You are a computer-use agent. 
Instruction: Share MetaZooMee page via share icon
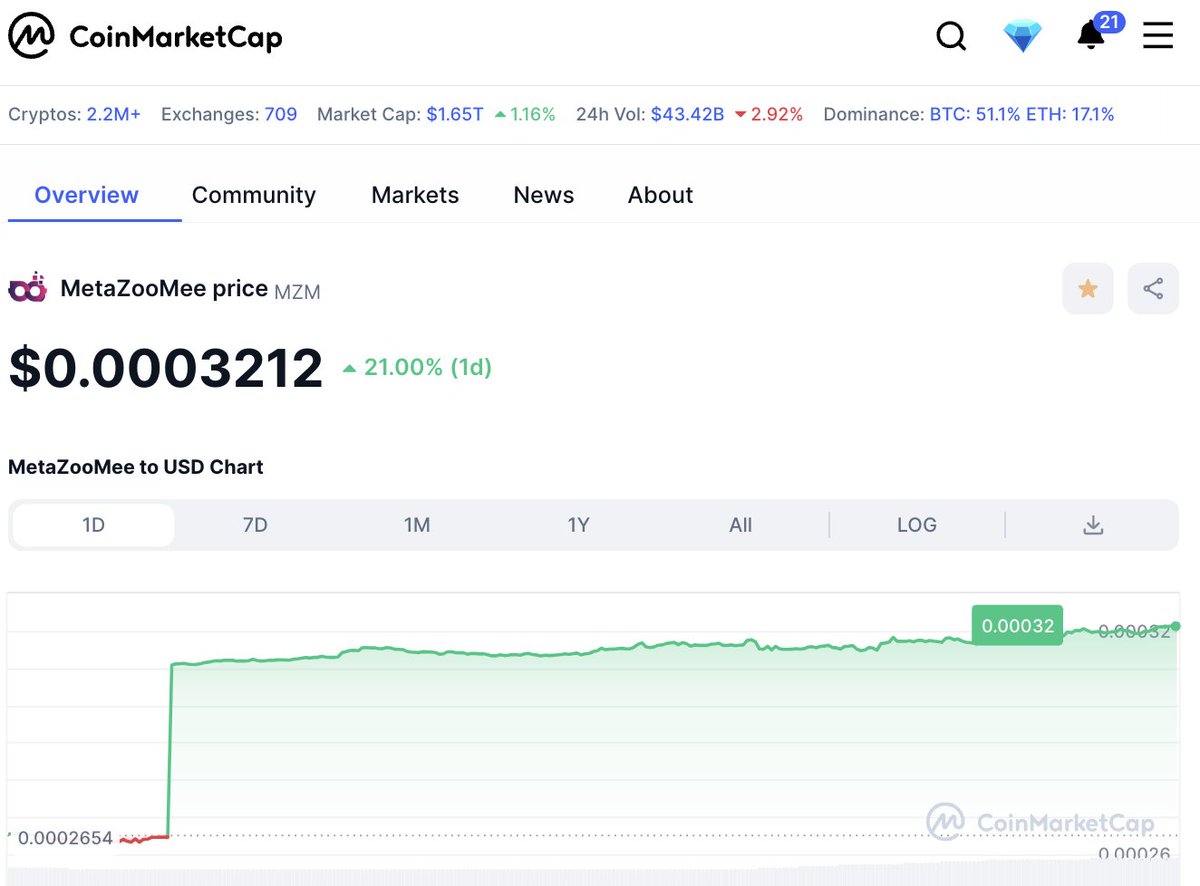[x=1153, y=289]
